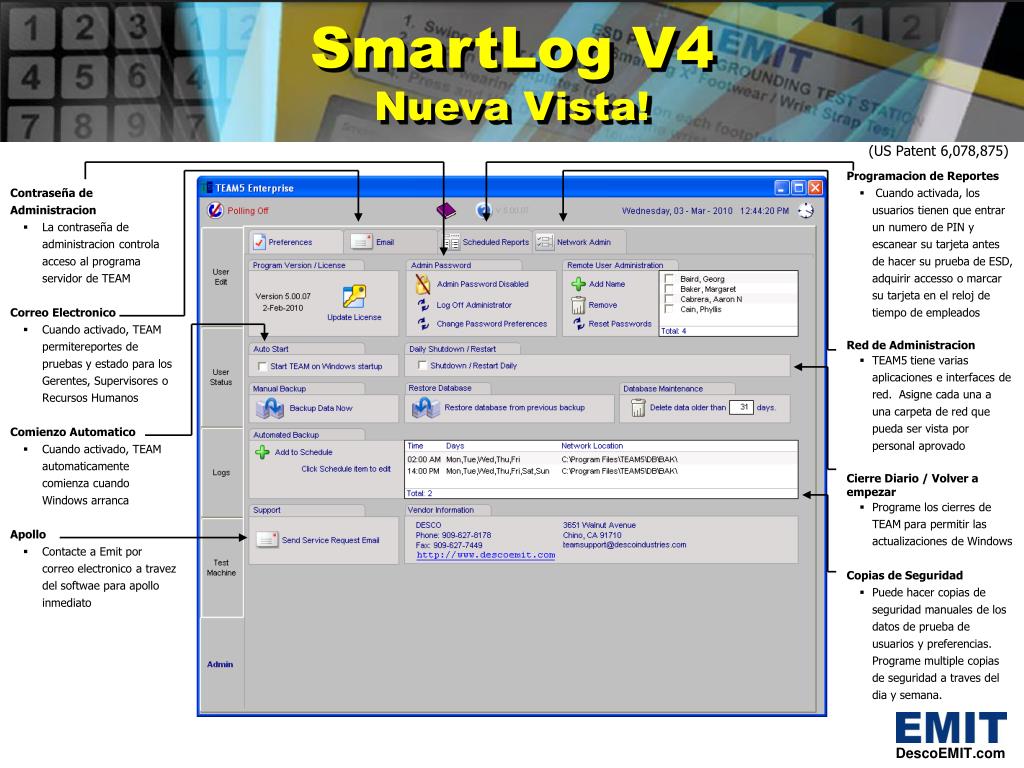Viewport: 1024px width, 768px height.
Task: Click the green plus Add Name icon
Action: click(578, 284)
